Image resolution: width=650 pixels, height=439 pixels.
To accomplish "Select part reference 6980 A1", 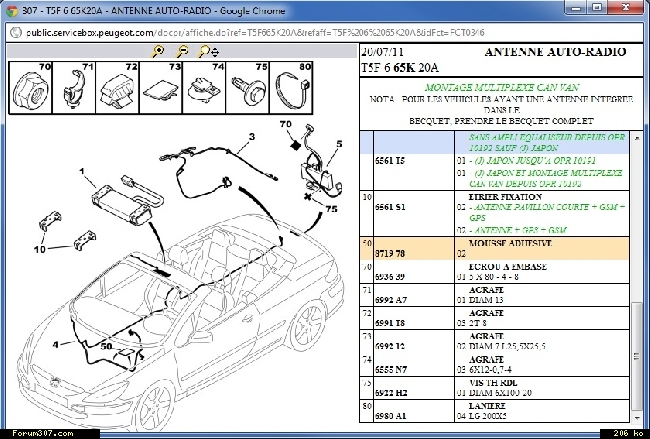I will pyautogui.click(x=390, y=416).
